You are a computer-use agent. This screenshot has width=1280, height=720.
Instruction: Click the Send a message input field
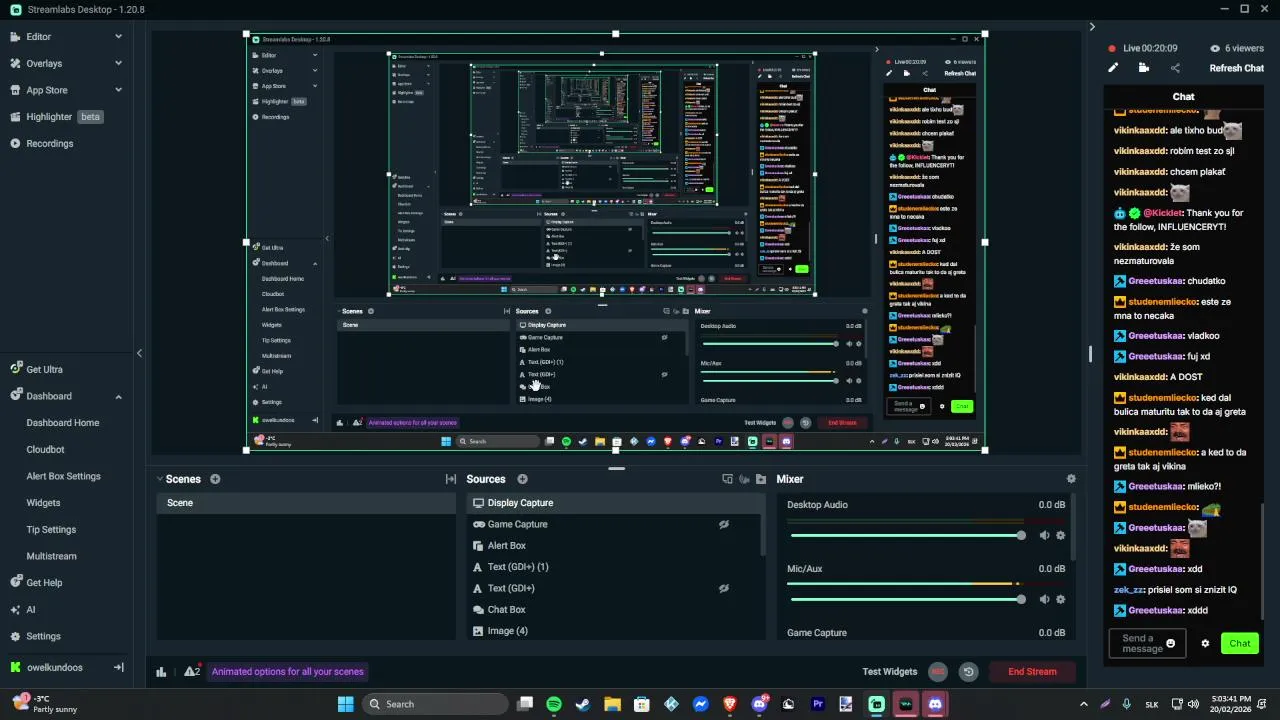1147,644
